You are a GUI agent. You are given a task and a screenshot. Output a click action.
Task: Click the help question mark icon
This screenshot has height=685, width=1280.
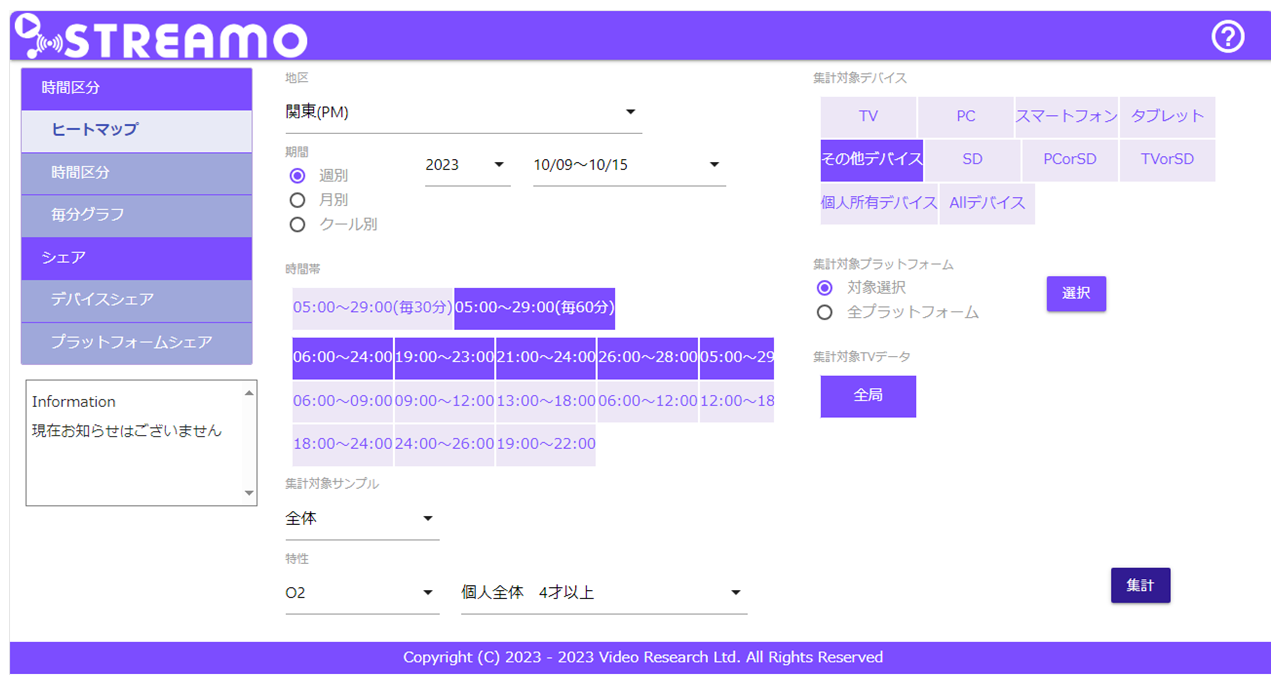point(1227,37)
